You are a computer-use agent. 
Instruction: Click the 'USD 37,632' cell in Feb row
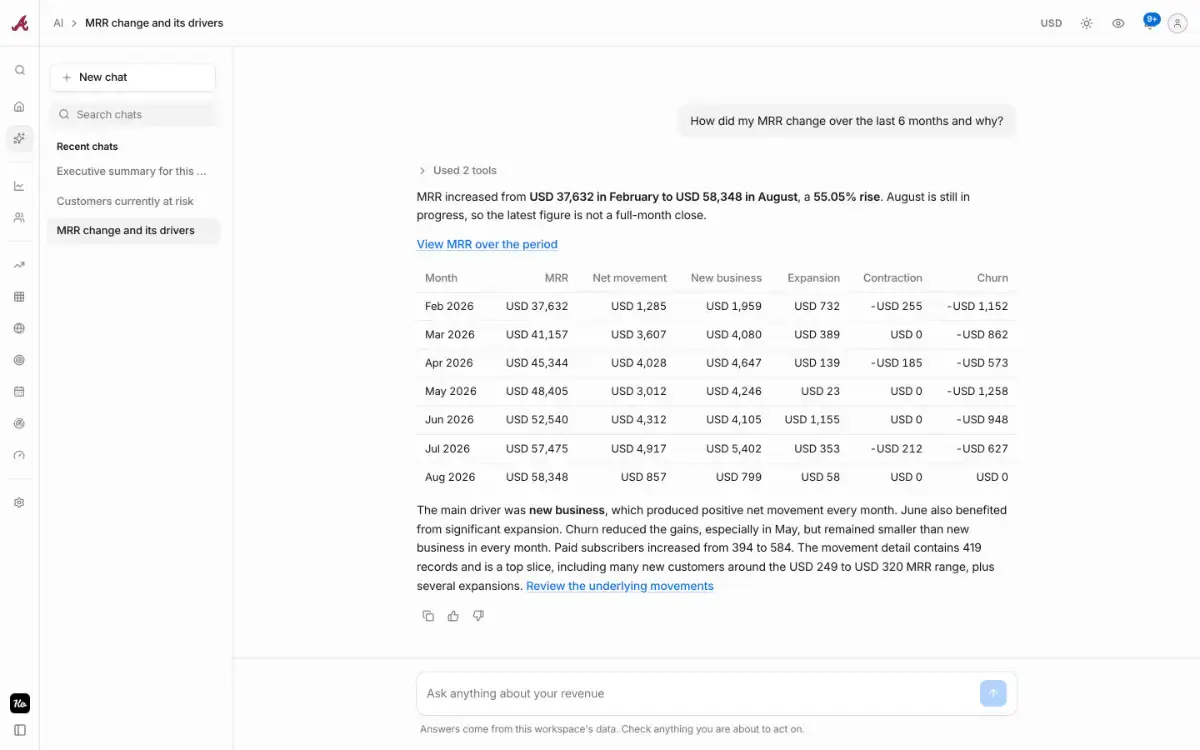tap(537, 306)
